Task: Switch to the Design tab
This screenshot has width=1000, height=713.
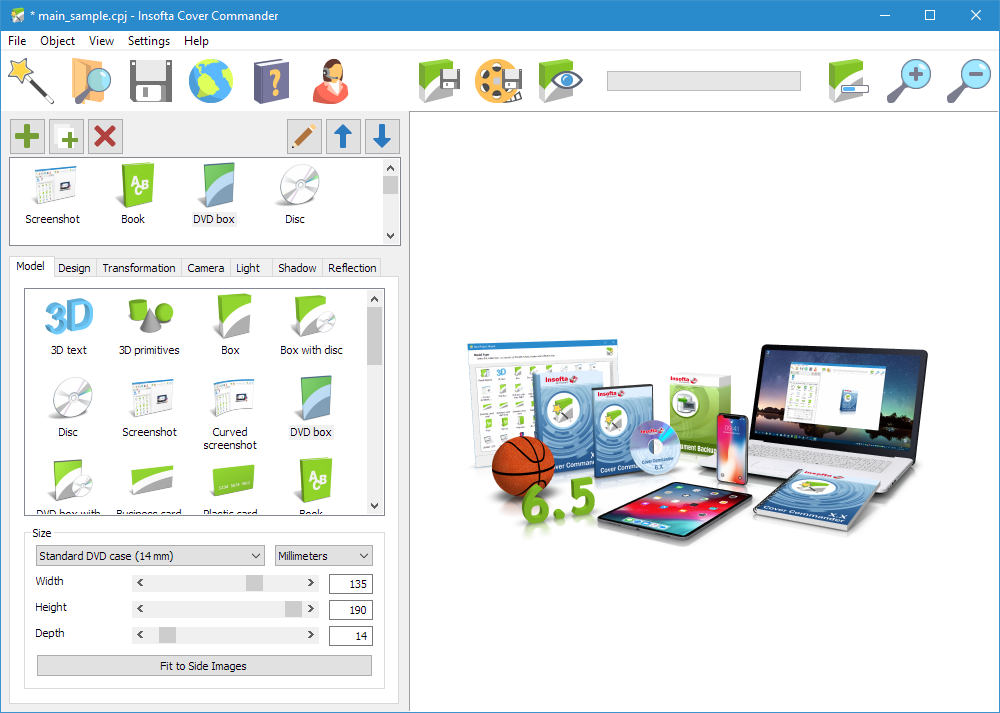Action: pyautogui.click(x=74, y=268)
